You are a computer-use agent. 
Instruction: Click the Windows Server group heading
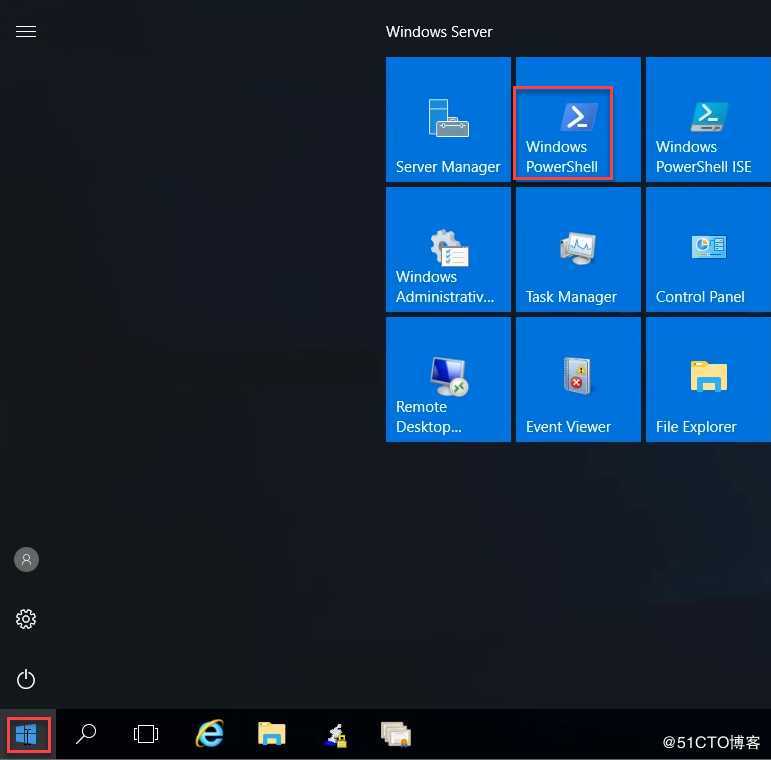tap(439, 32)
